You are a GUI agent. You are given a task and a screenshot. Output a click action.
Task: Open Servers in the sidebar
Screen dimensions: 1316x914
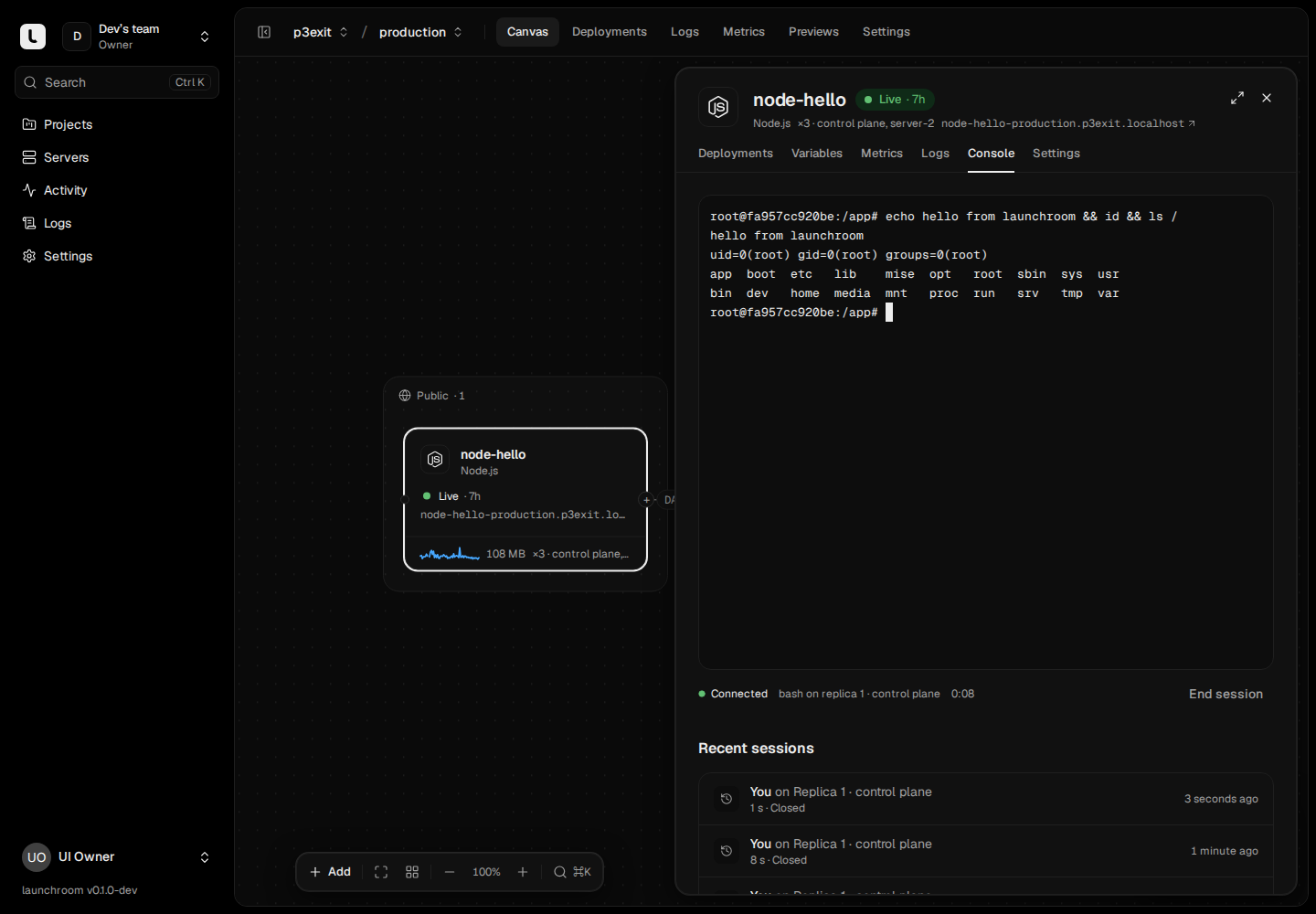point(117,157)
